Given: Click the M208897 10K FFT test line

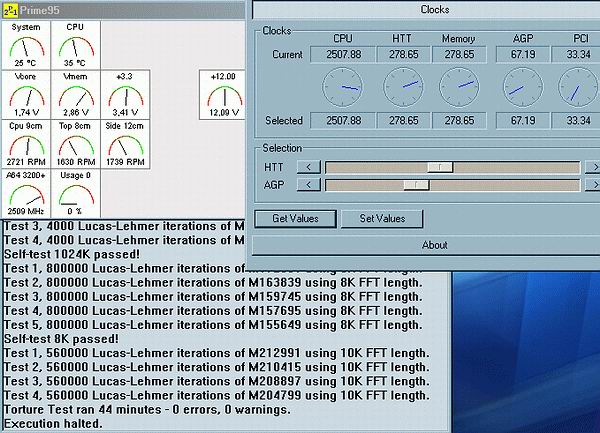Looking at the screenshot, I should (x=217, y=381).
